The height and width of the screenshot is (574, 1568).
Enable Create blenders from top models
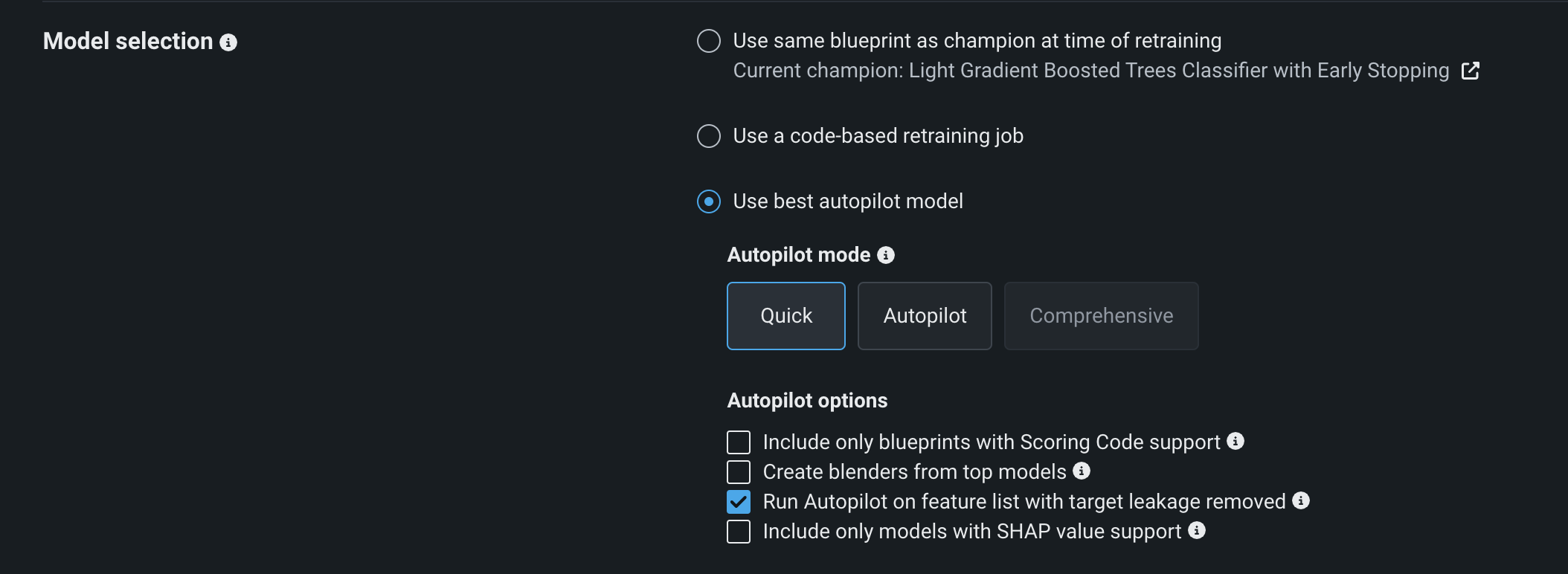[x=739, y=472]
